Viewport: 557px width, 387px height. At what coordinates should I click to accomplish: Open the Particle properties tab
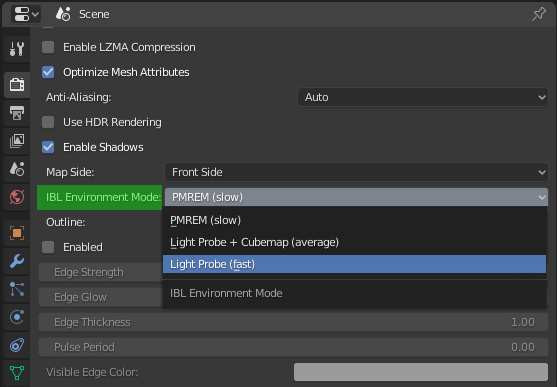pos(17,289)
